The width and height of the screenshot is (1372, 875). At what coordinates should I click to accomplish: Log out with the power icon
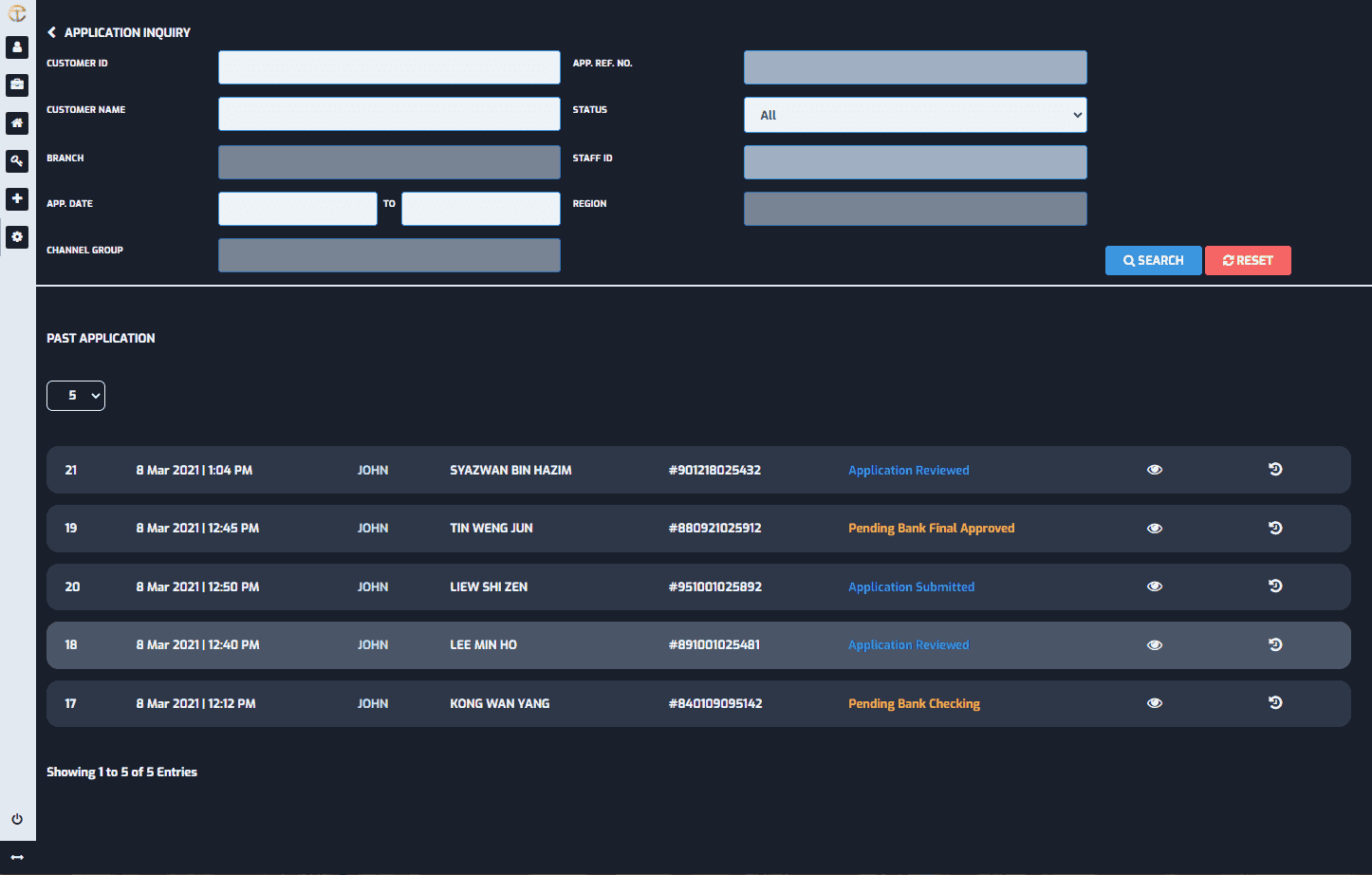point(17,819)
